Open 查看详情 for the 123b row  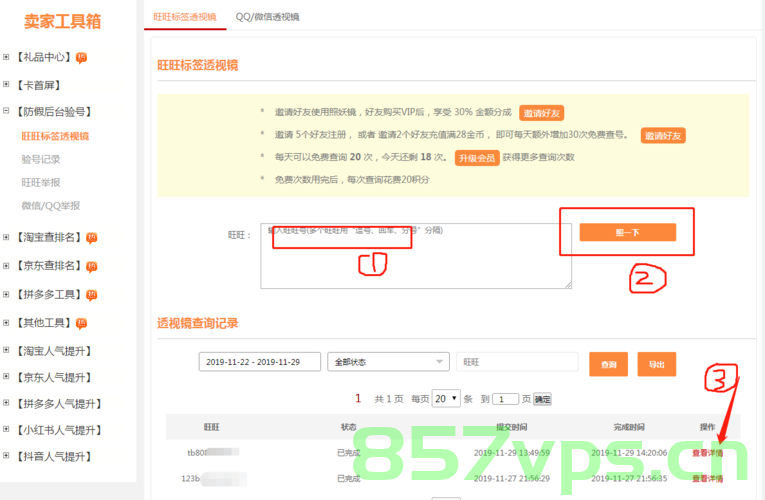pyautogui.click(x=707, y=479)
